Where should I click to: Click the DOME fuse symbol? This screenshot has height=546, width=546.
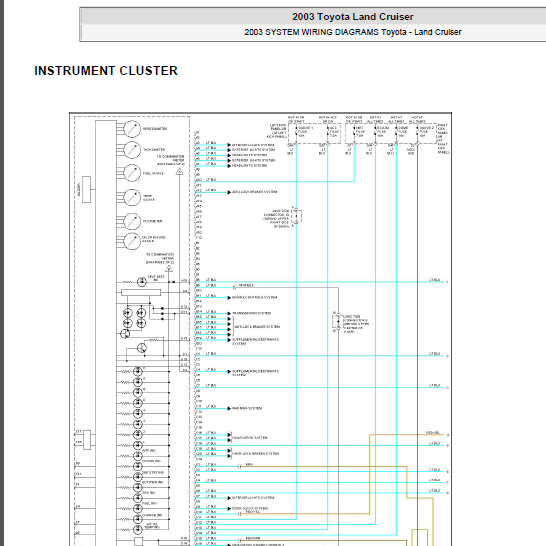[x=396, y=132]
